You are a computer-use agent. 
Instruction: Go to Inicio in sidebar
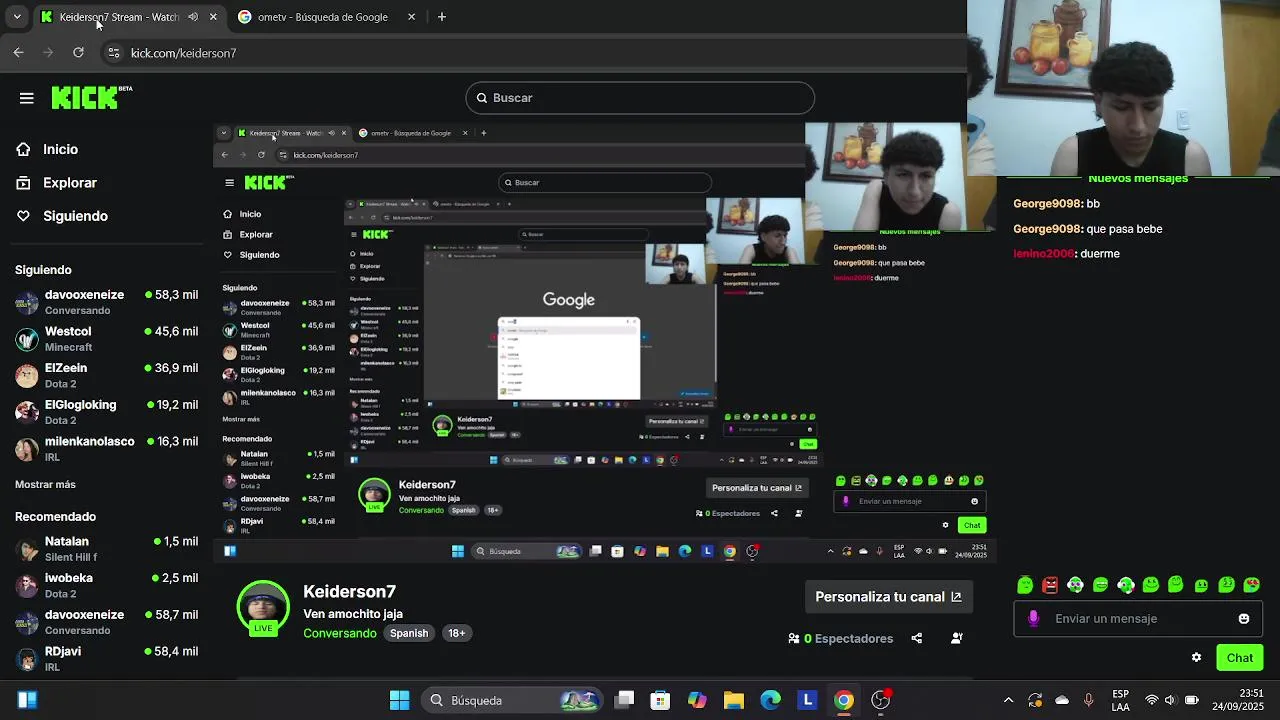coord(60,149)
